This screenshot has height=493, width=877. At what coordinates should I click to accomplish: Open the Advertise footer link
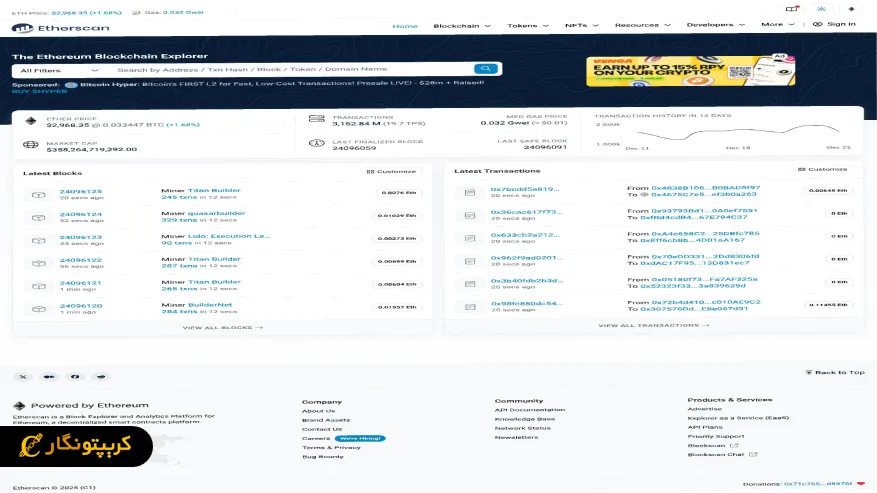coord(705,409)
